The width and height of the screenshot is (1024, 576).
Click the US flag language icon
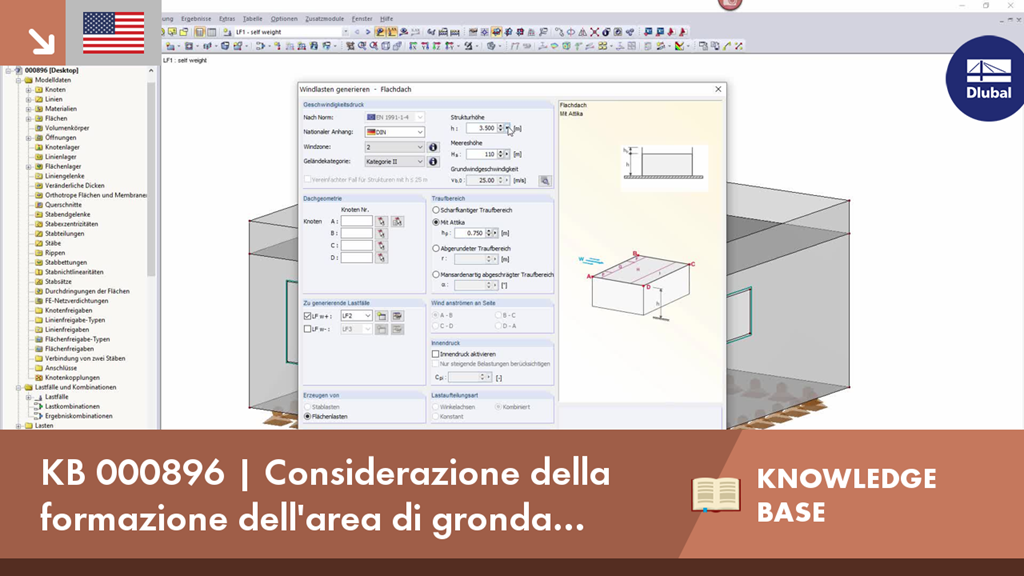point(114,33)
